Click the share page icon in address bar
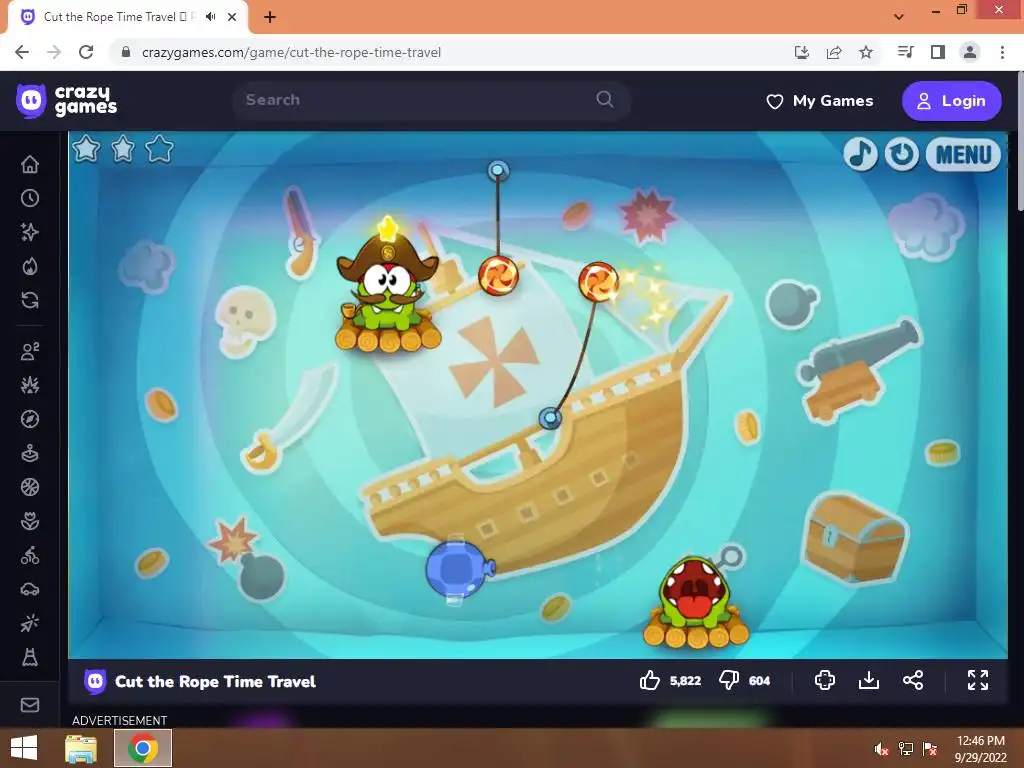 pos(834,52)
